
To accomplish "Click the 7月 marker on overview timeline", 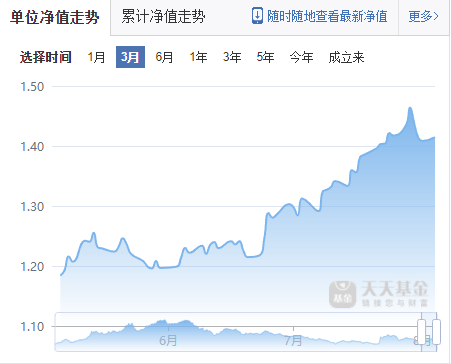I will [x=293, y=340].
